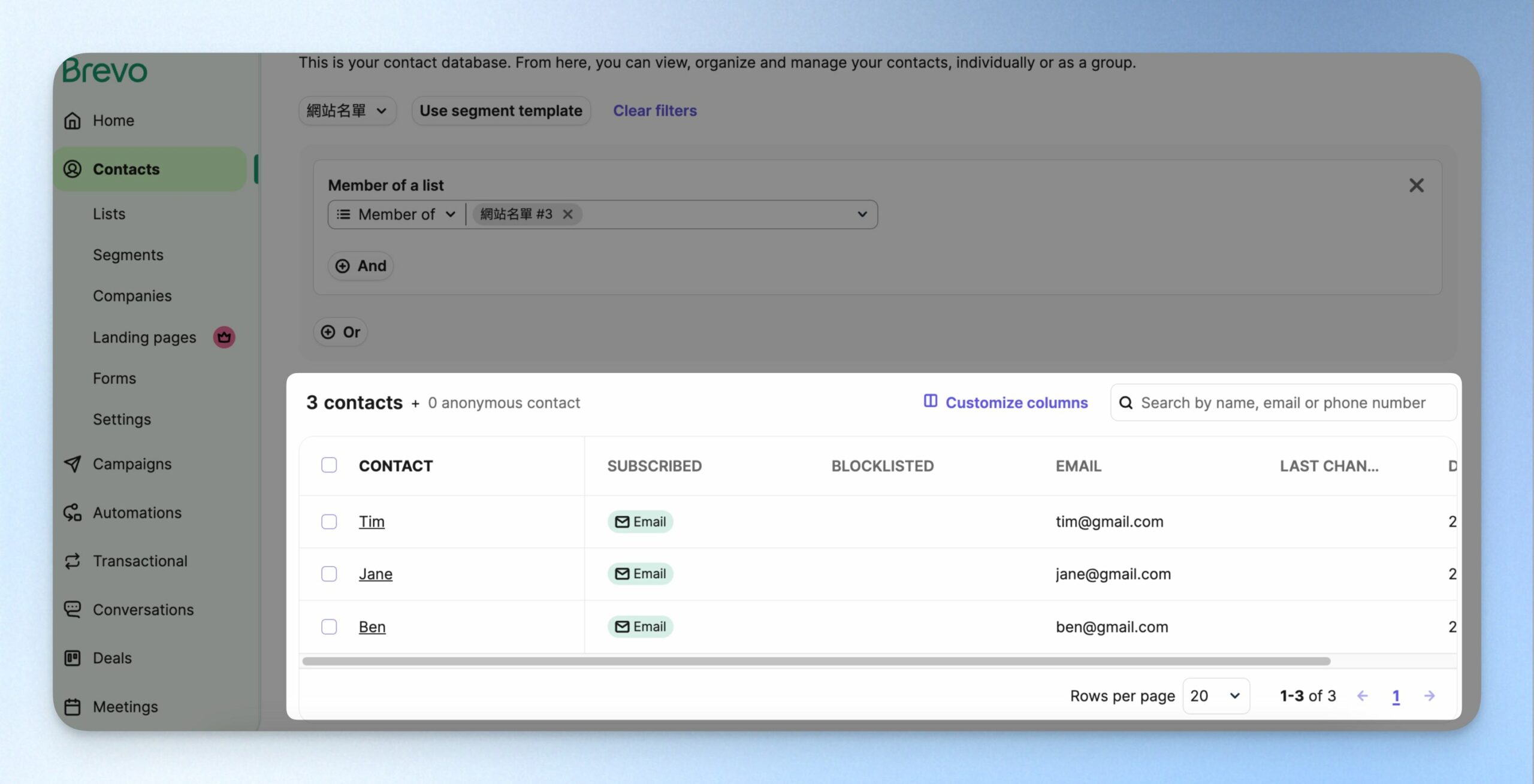Go to Lists in the sidebar
1534x784 pixels.
(109, 214)
